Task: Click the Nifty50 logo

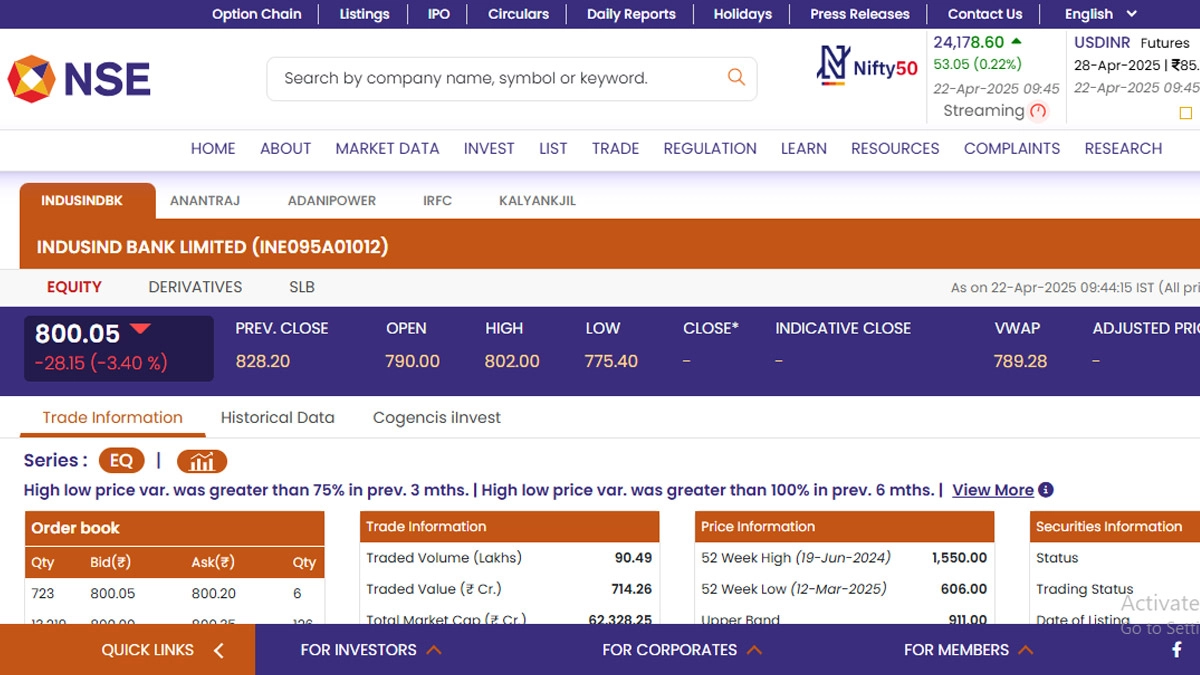Action: pyautogui.click(x=867, y=66)
